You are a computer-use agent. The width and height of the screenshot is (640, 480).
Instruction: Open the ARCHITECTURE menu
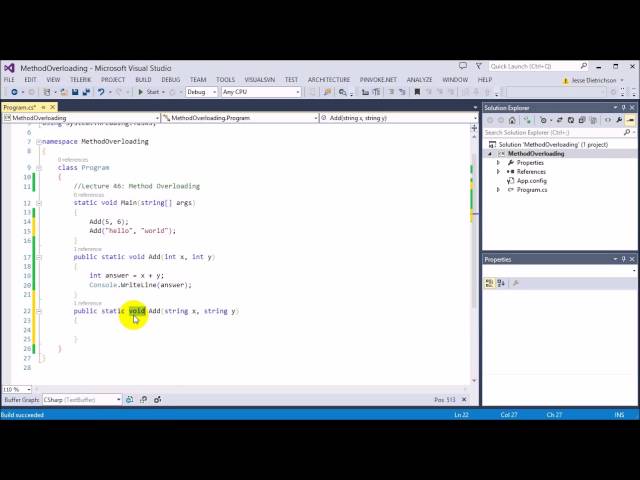[x=329, y=80]
